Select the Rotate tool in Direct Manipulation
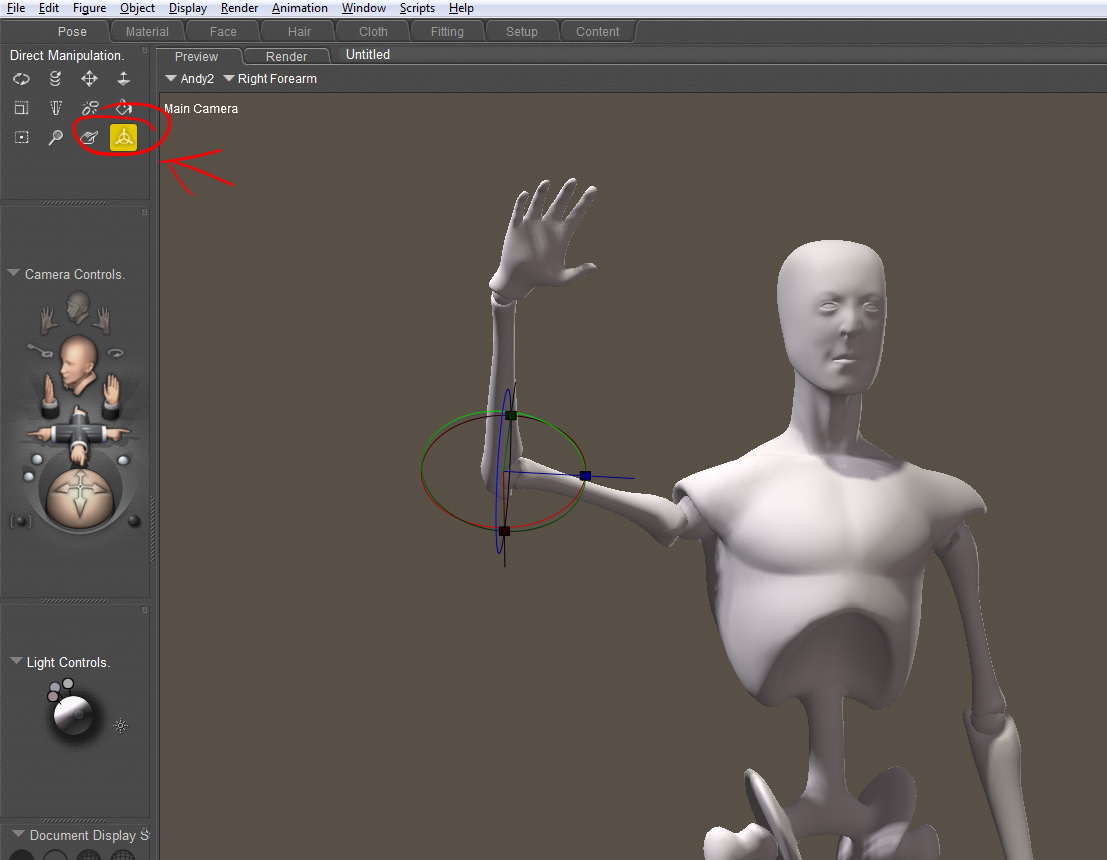The height and width of the screenshot is (860, 1107). pos(21,79)
